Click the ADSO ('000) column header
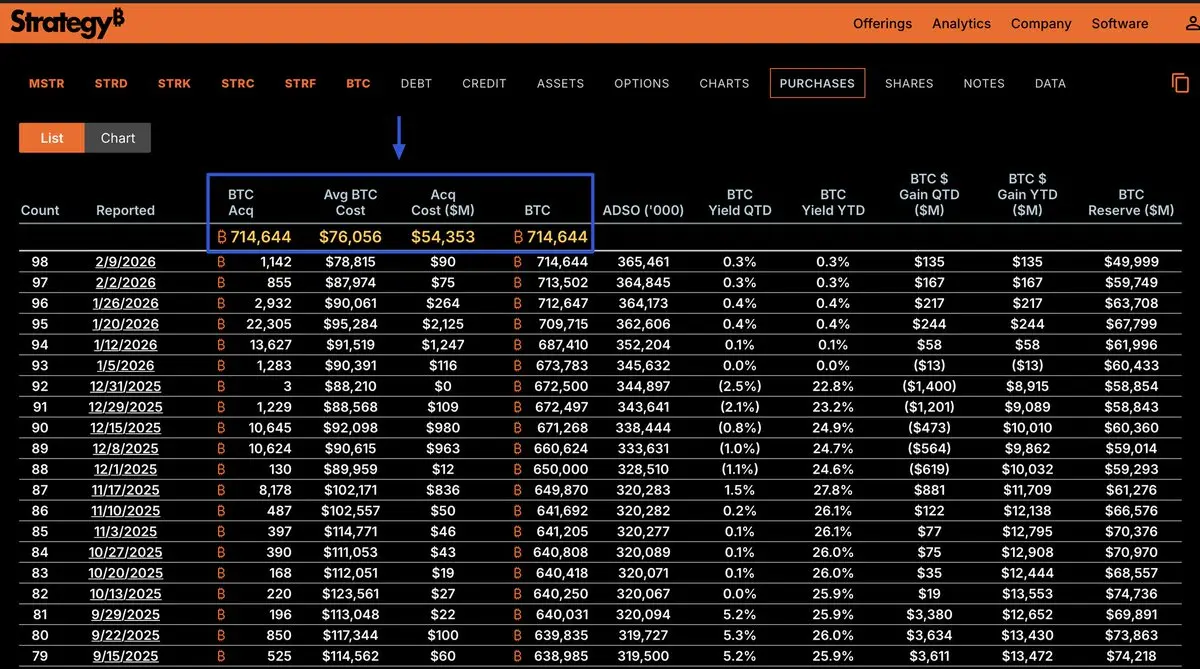1200x669 pixels. click(x=643, y=211)
